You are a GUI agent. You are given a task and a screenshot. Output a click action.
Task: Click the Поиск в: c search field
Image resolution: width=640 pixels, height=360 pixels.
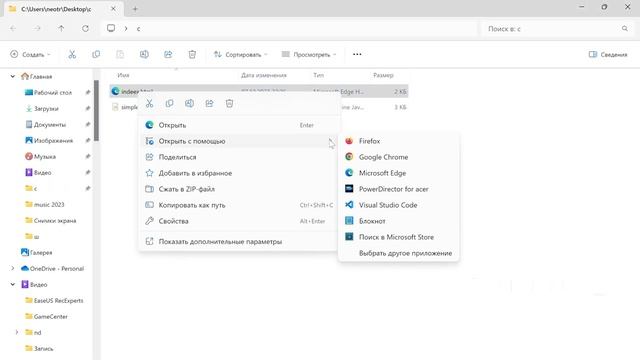pos(557,29)
